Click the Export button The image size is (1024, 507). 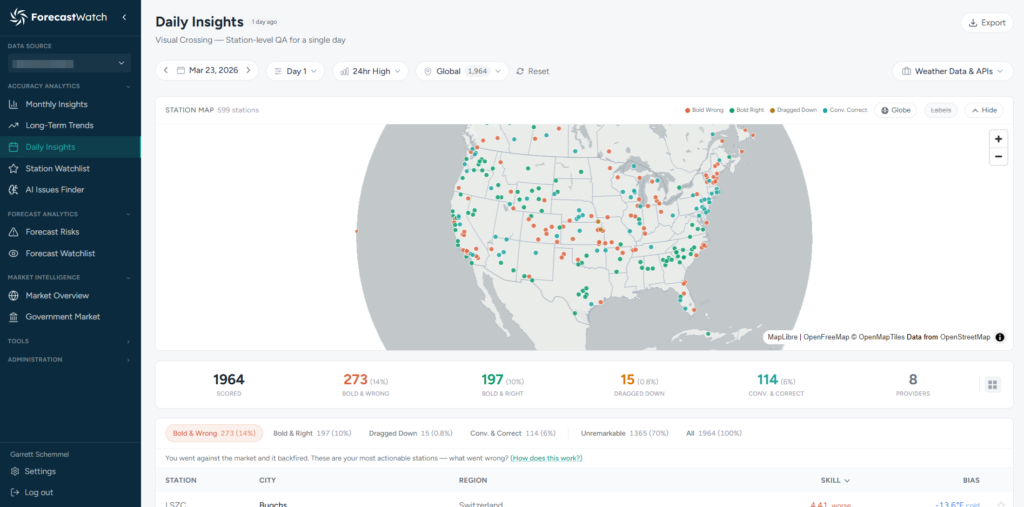coord(986,23)
